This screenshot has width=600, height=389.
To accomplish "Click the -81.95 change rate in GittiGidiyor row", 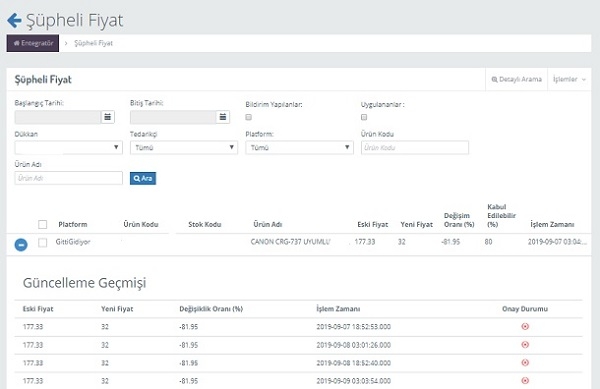I will click(x=450, y=242).
